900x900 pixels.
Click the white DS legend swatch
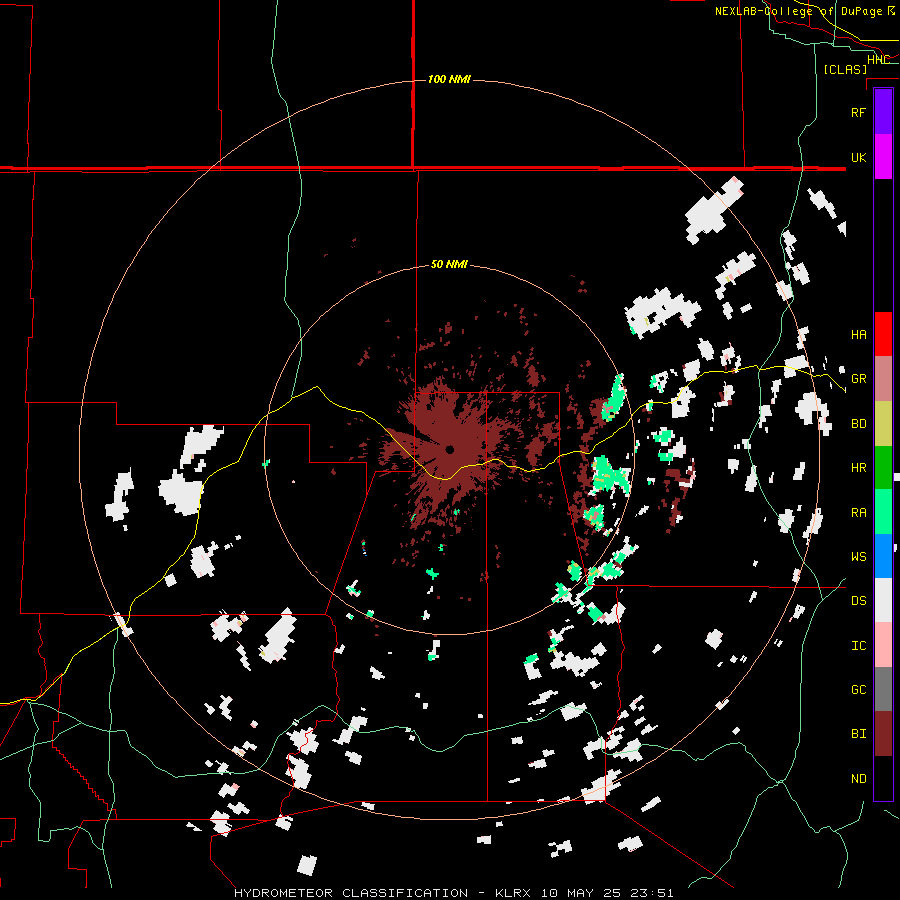(883, 600)
